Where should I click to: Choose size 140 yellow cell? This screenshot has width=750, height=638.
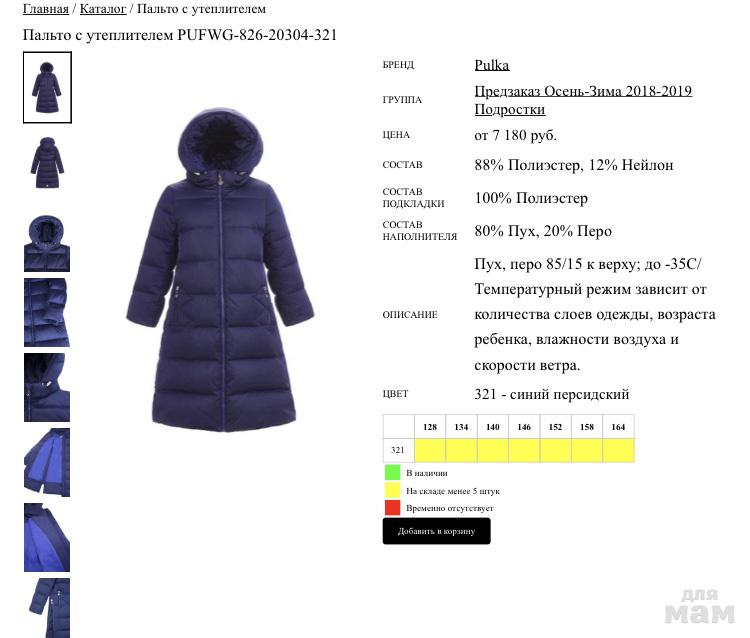[x=493, y=451]
